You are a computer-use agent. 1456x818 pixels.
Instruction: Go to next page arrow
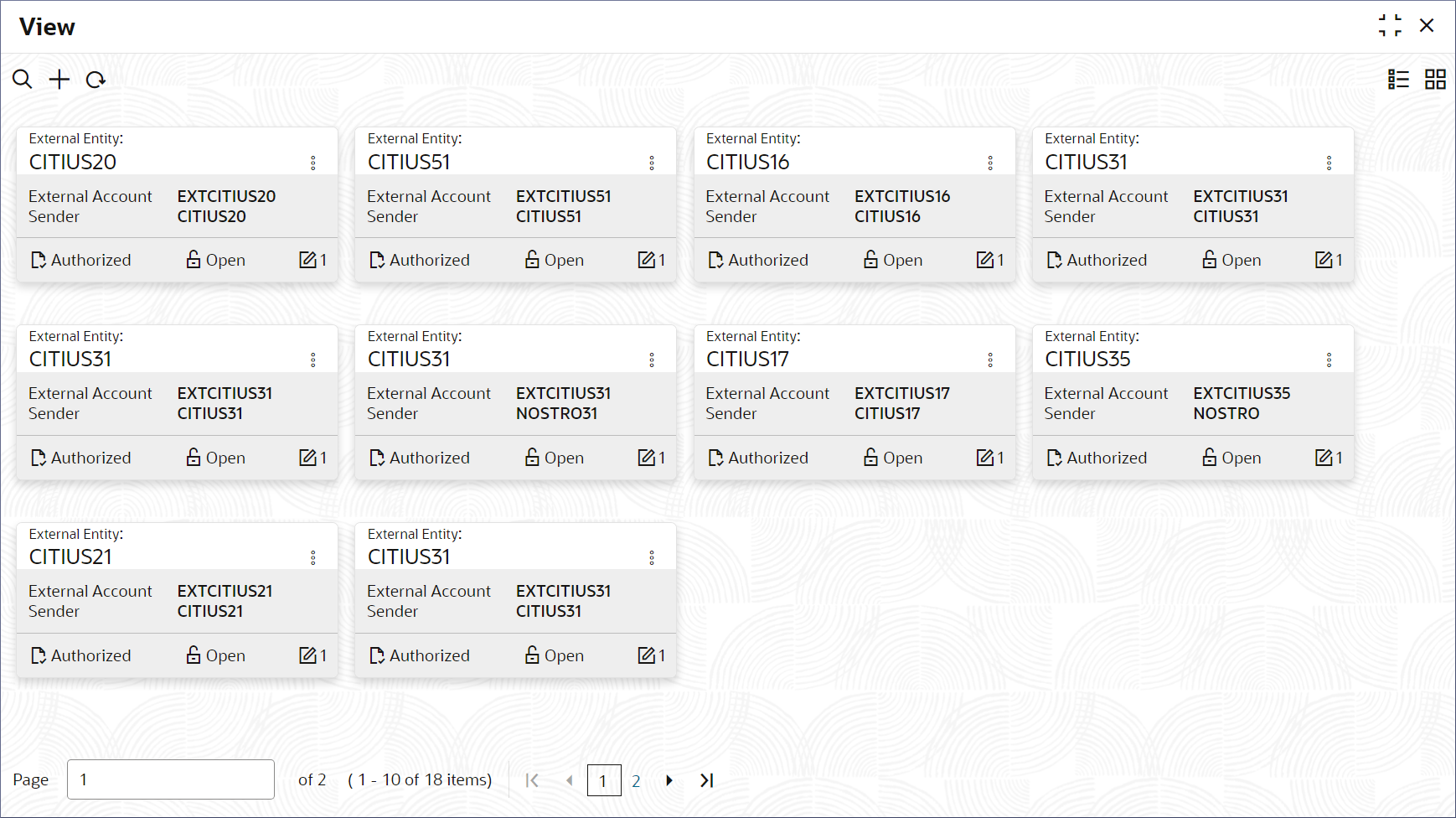[669, 780]
